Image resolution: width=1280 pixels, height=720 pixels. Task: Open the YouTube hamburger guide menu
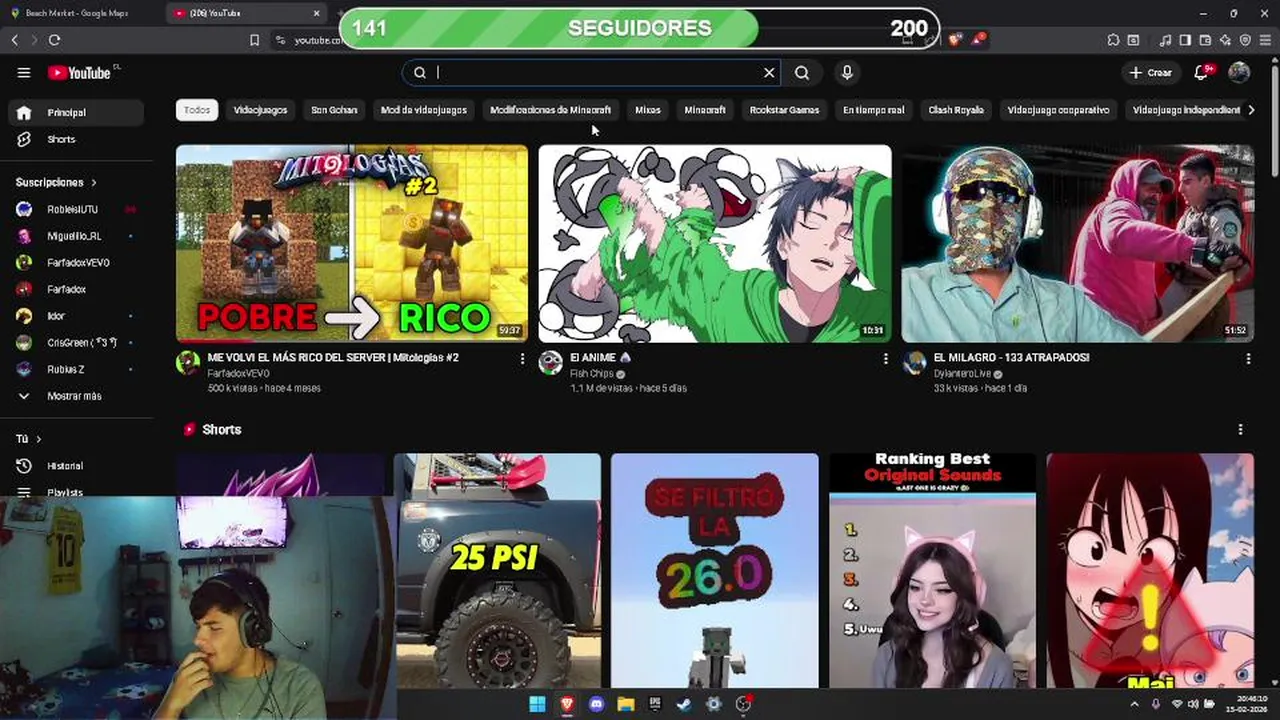(24, 72)
